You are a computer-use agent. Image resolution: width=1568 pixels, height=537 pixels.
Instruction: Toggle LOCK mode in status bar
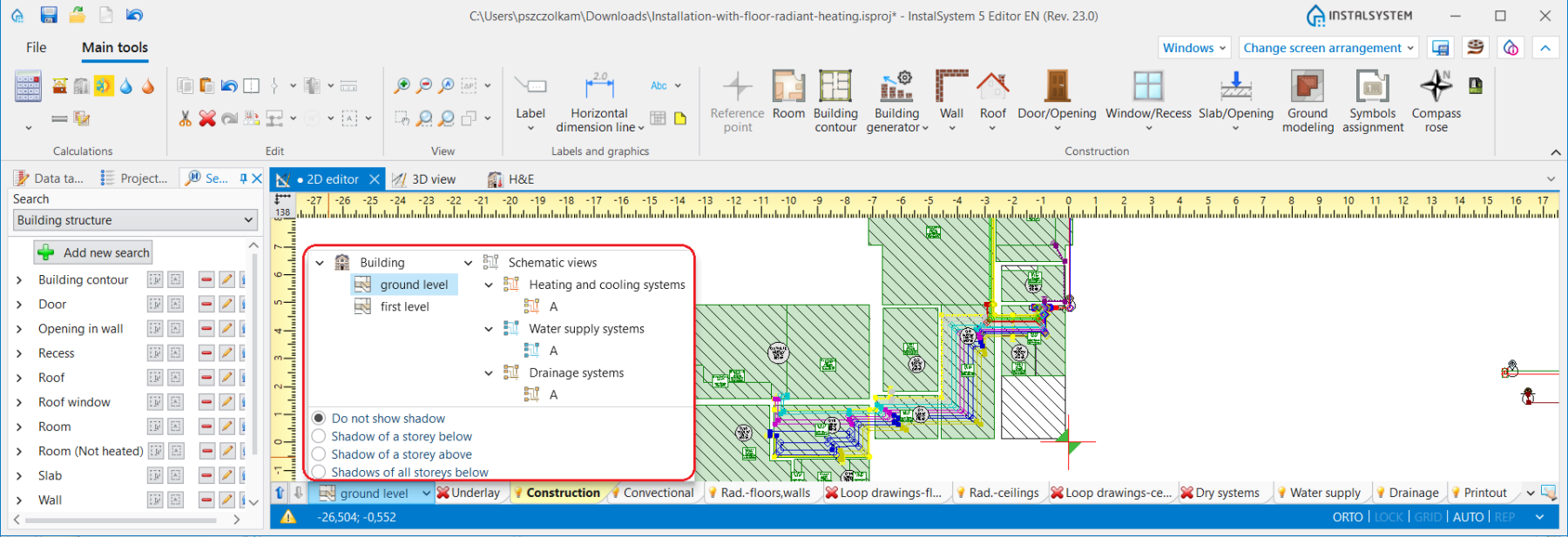pyautogui.click(x=1389, y=517)
